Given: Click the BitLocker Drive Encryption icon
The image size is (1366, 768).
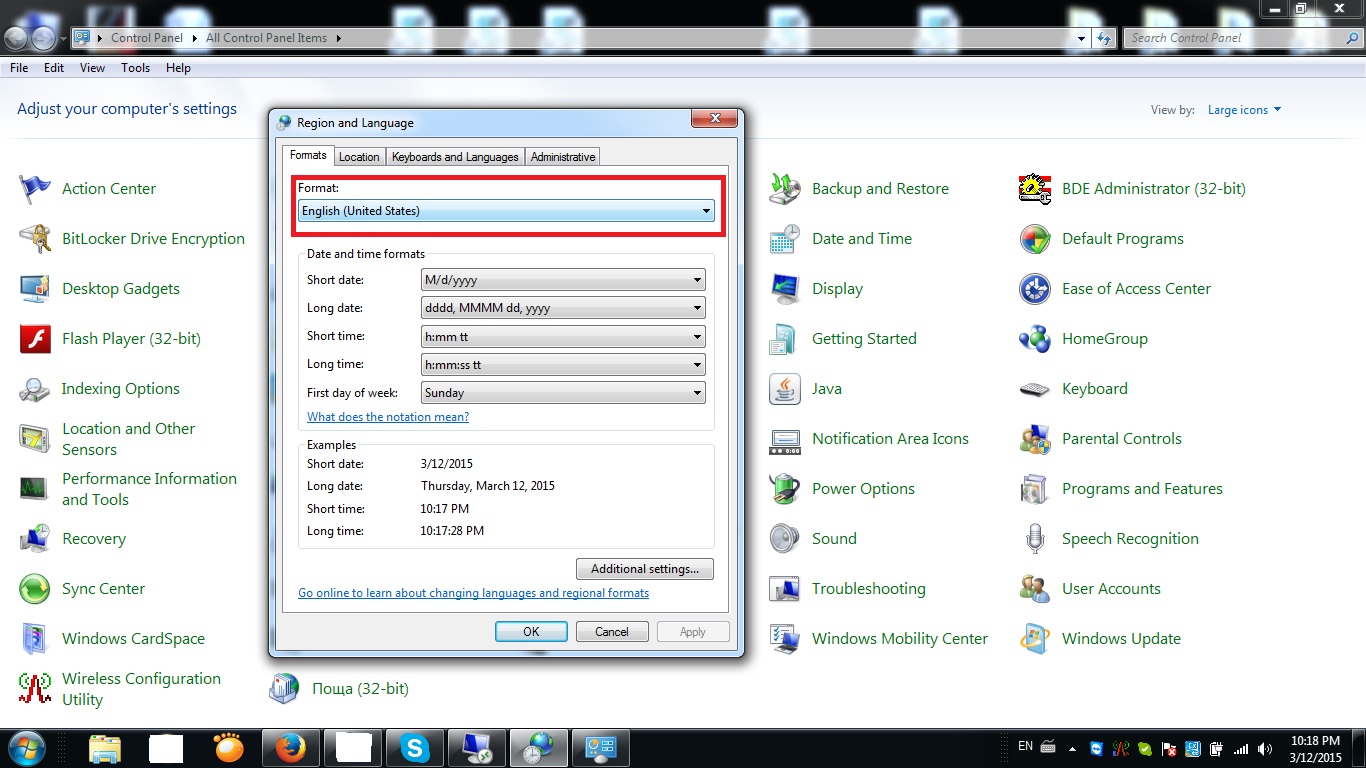Looking at the screenshot, I should point(35,239).
